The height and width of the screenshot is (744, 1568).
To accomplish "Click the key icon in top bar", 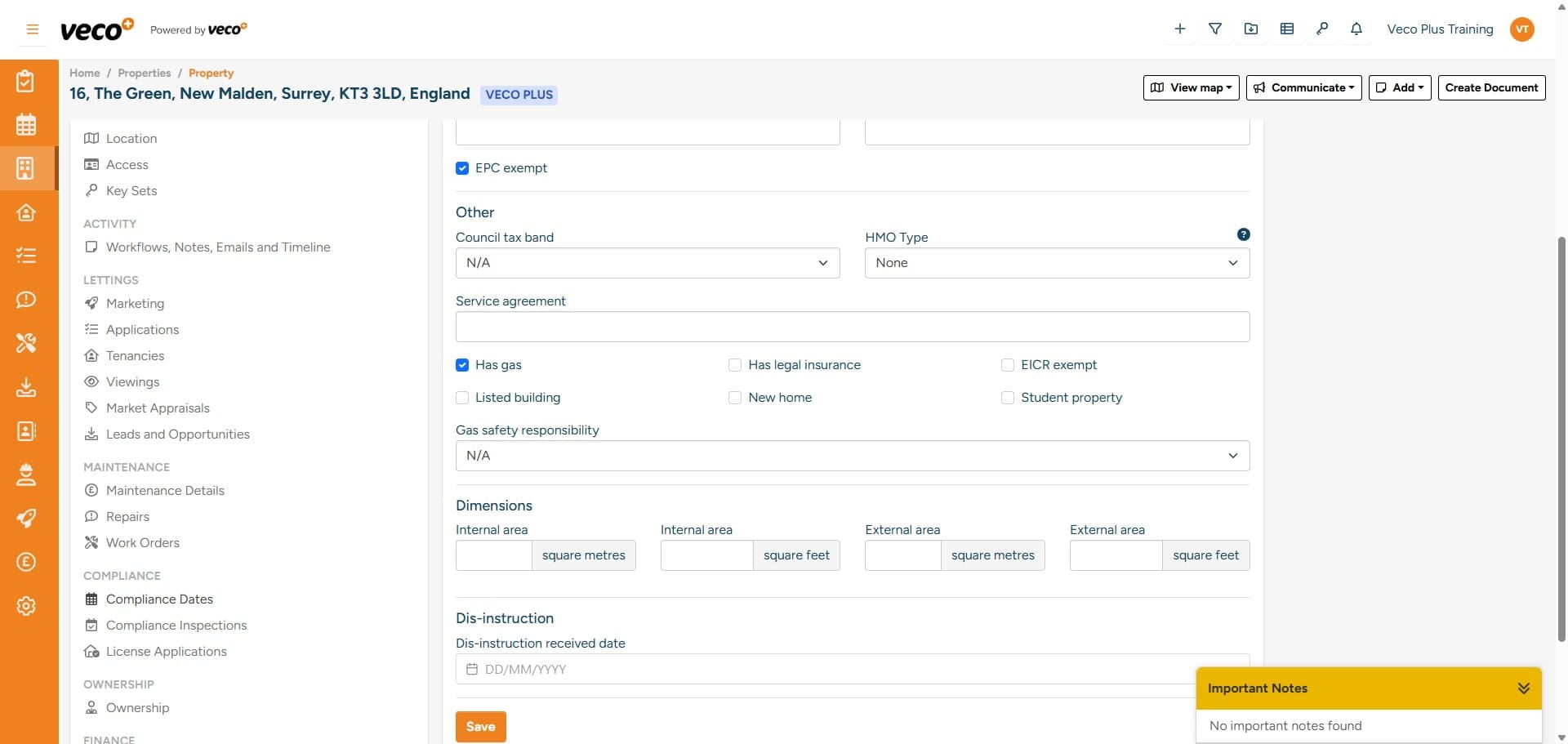I will tap(1321, 29).
